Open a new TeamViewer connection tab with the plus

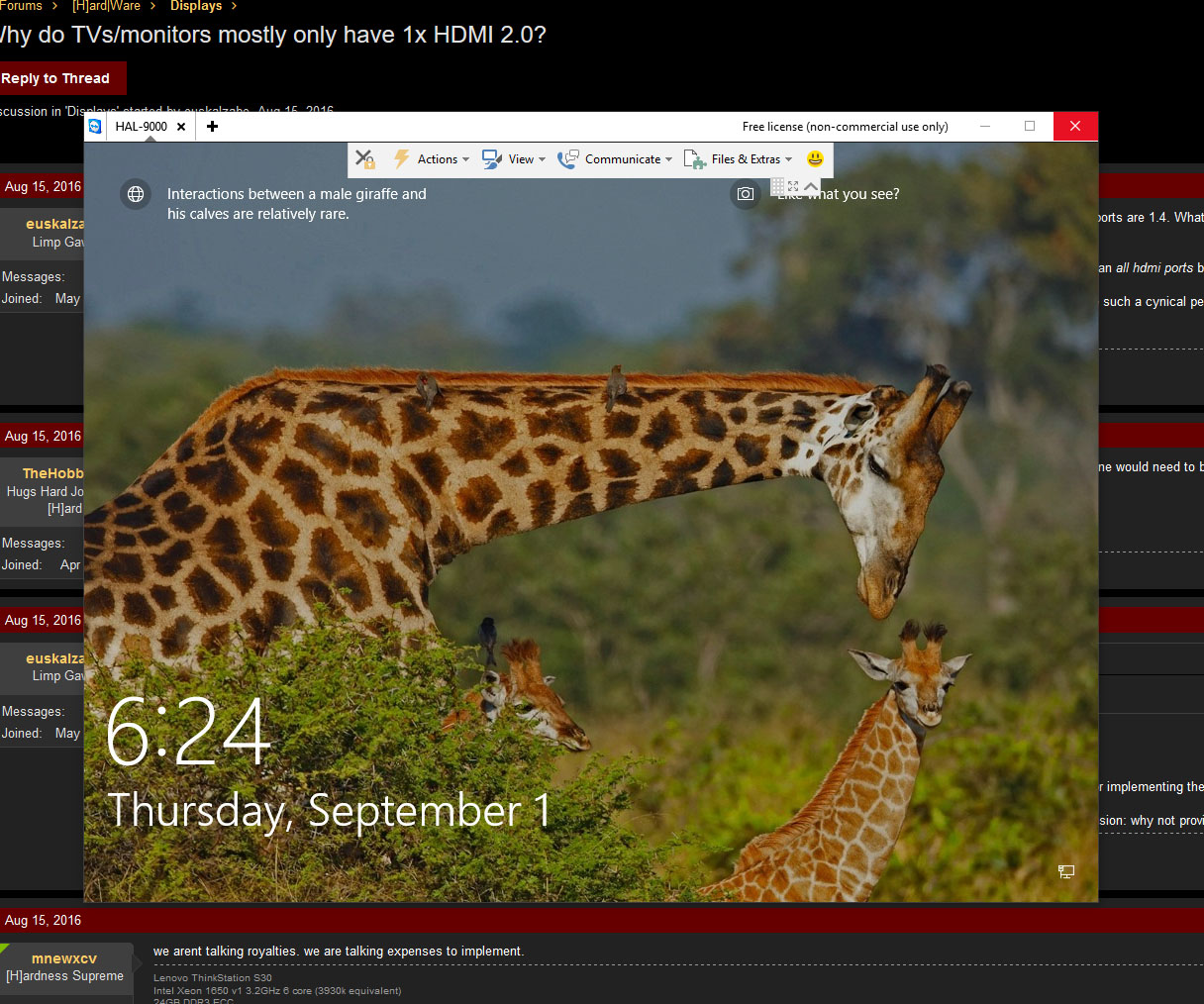[x=212, y=126]
